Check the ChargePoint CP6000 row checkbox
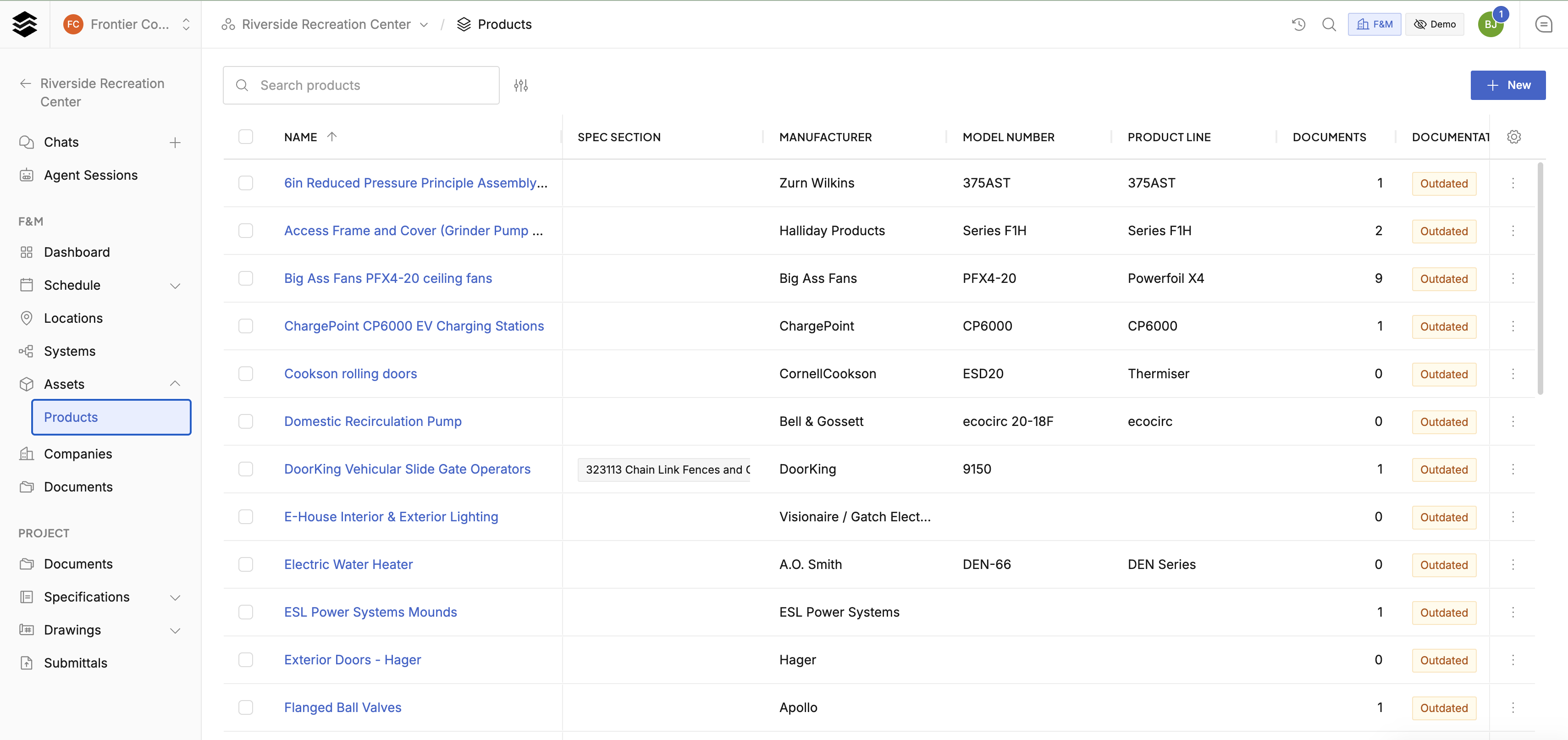 point(245,326)
